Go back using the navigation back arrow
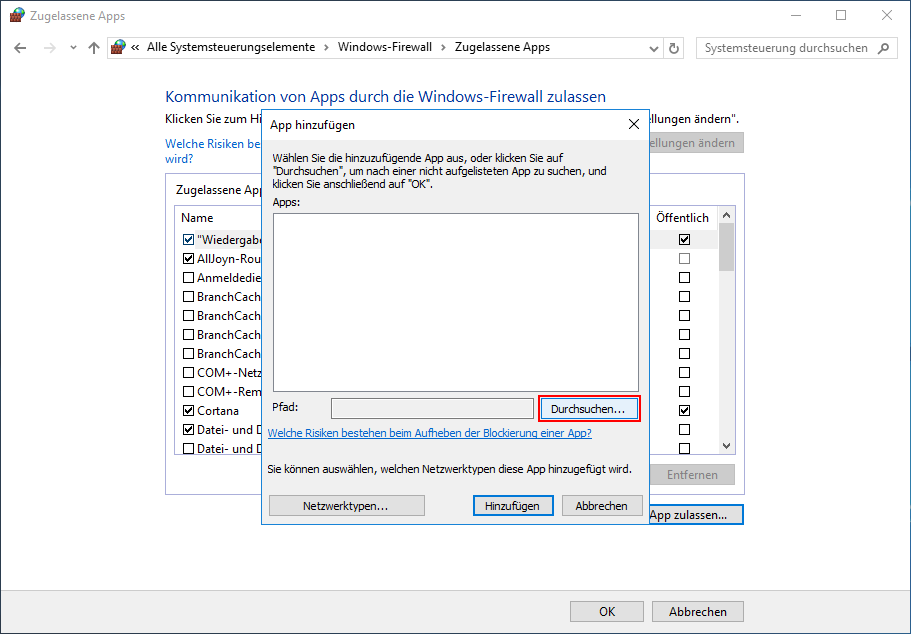The height and width of the screenshot is (634, 911). point(20,48)
